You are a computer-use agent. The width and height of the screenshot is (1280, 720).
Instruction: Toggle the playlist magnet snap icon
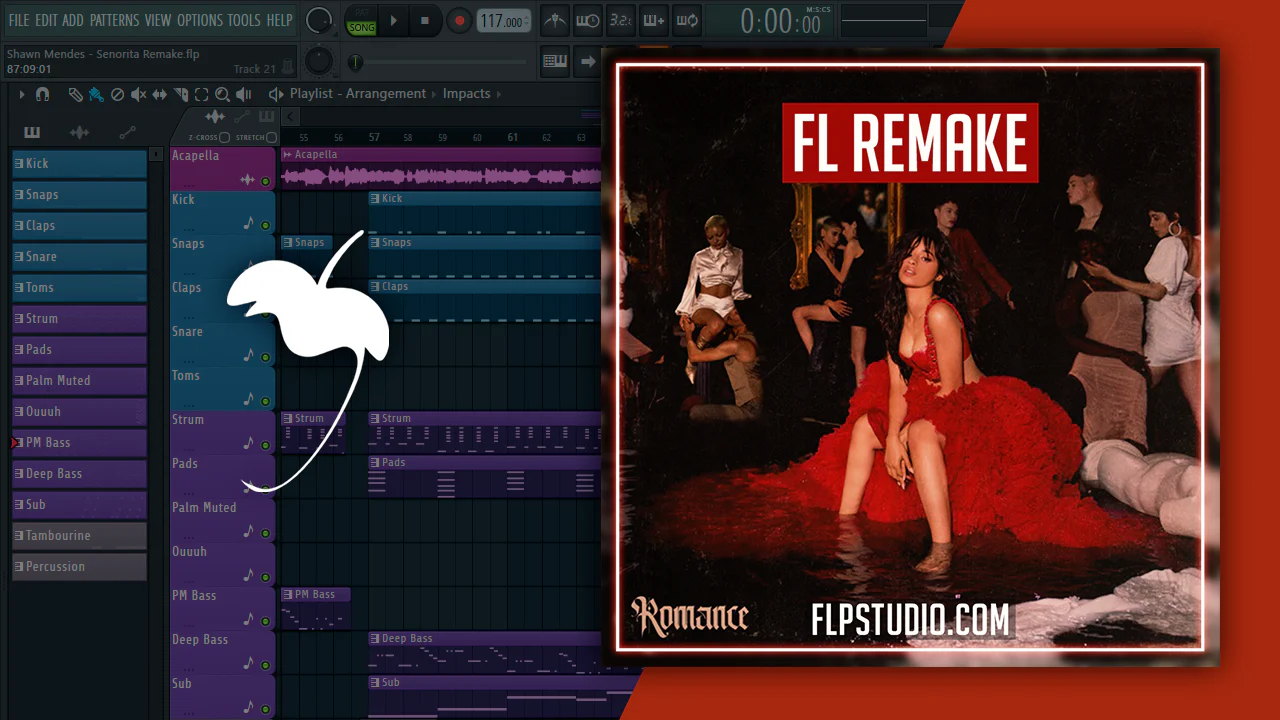click(x=42, y=94)
